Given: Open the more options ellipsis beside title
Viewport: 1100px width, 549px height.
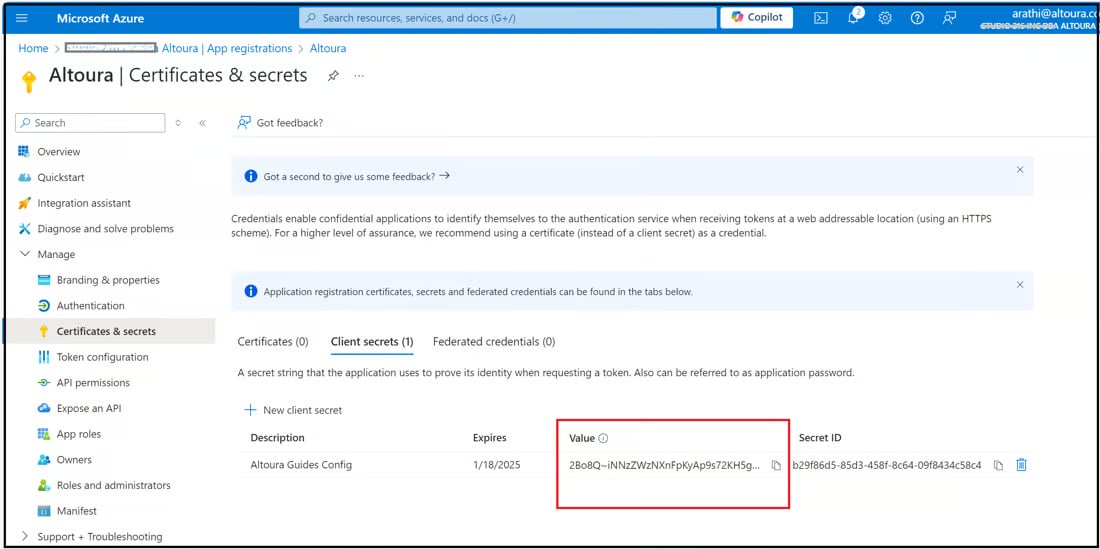Looking at the screenshot, I should coord(359,76).
